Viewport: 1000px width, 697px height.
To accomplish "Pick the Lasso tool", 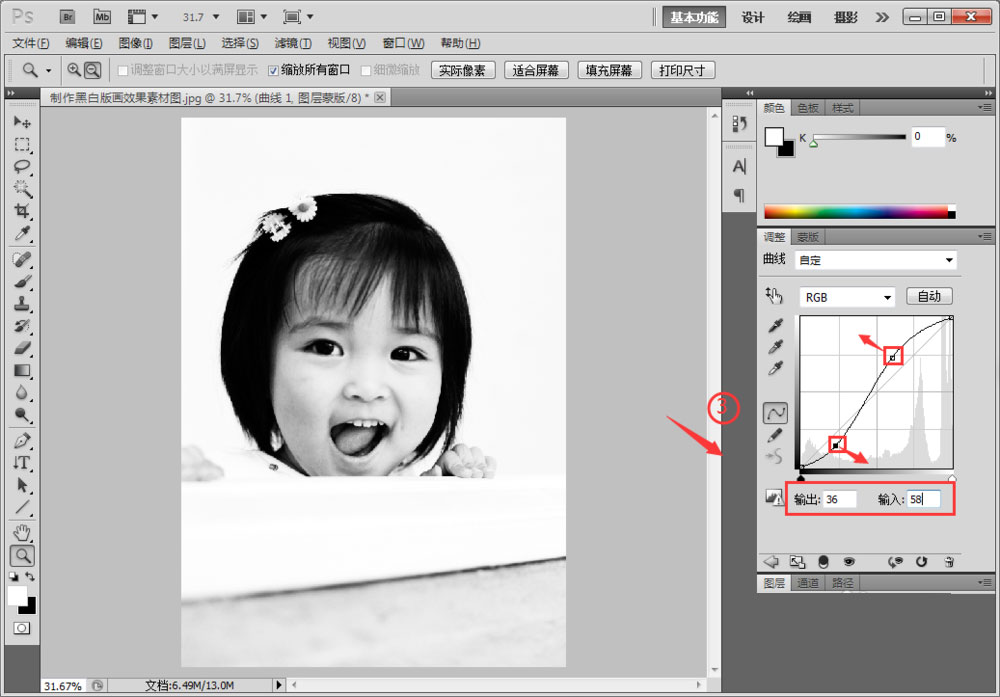I will (x=22, y=166).
